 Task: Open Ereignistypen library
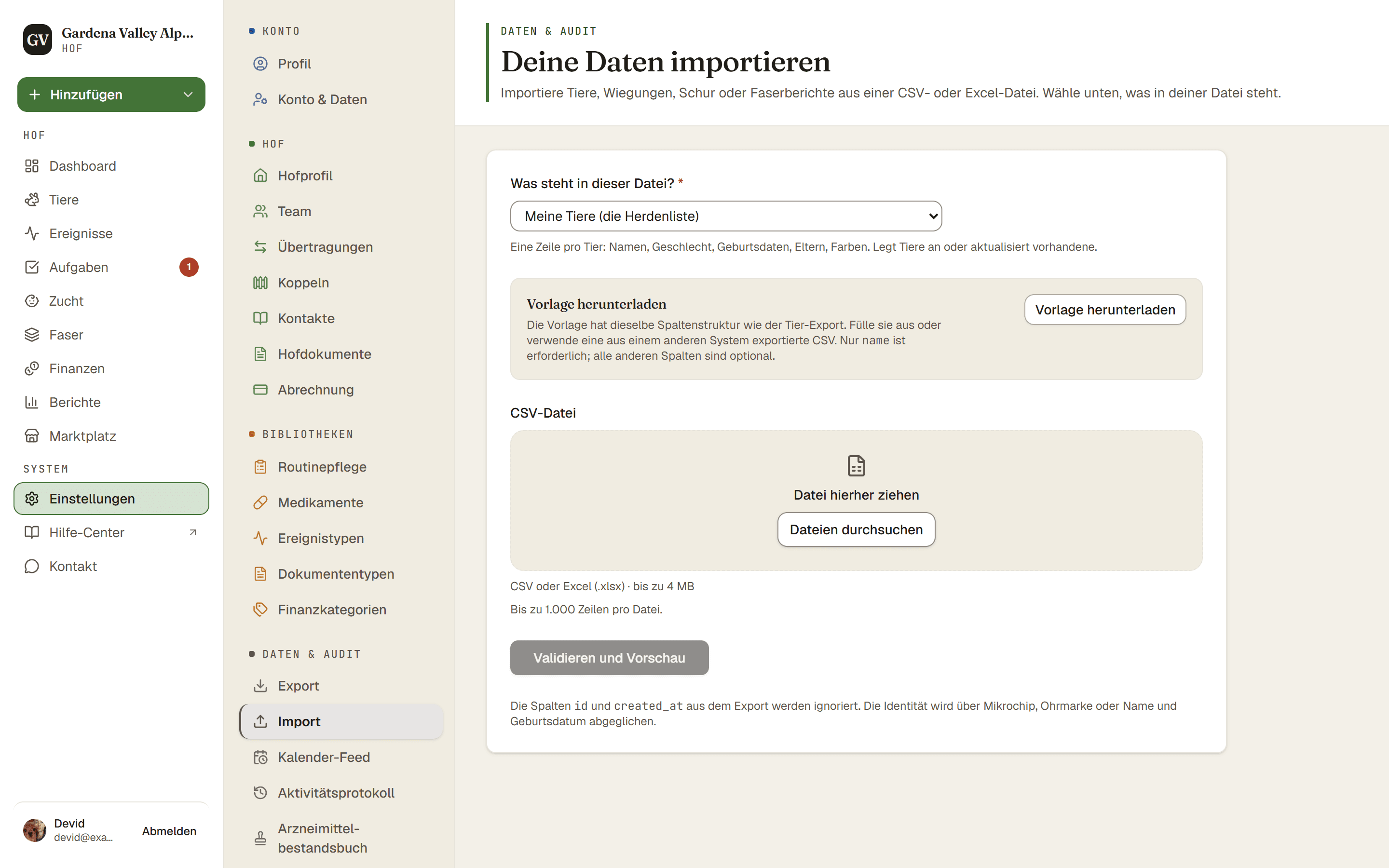tap(341, 538)
